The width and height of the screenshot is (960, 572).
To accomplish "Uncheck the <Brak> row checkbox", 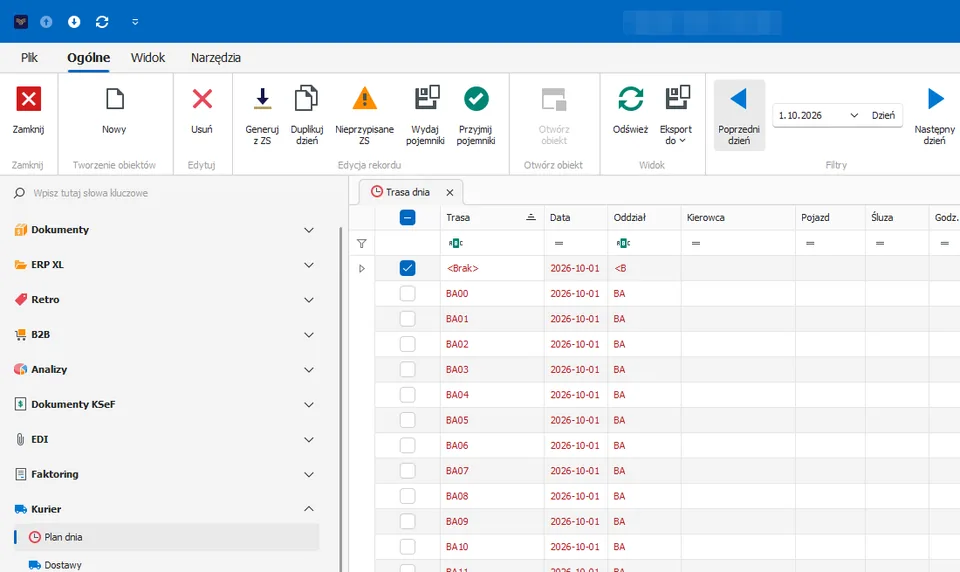I will pos(407,268).
